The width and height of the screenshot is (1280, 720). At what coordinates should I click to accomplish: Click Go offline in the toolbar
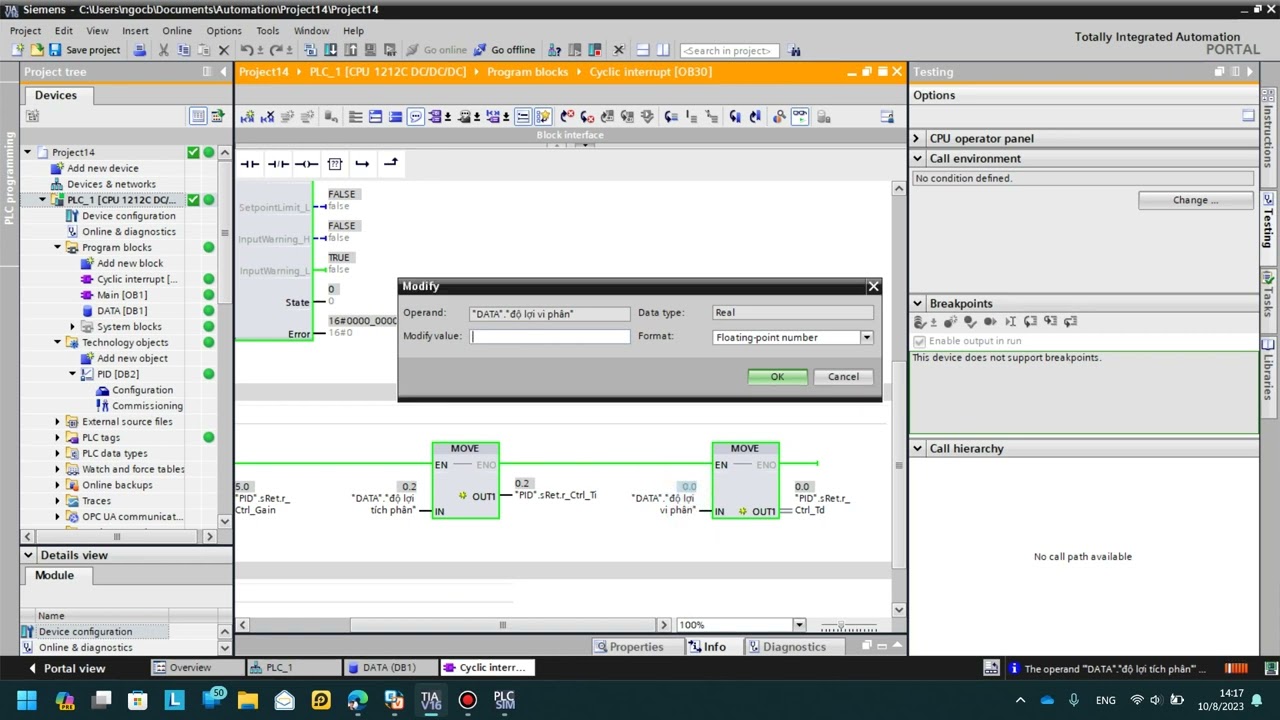[504, 50]
